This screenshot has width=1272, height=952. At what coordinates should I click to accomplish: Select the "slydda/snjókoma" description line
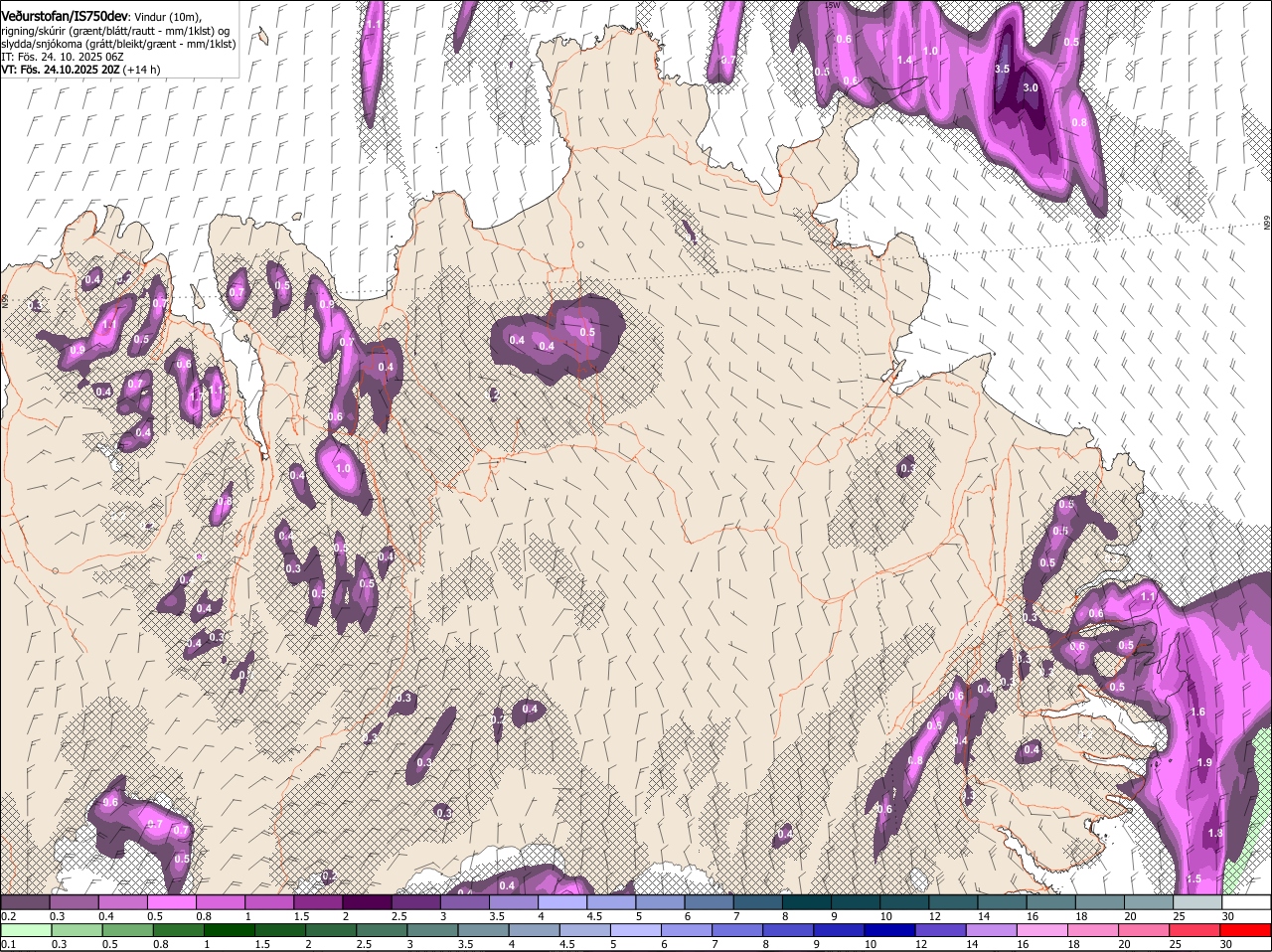tap(118, 44)
